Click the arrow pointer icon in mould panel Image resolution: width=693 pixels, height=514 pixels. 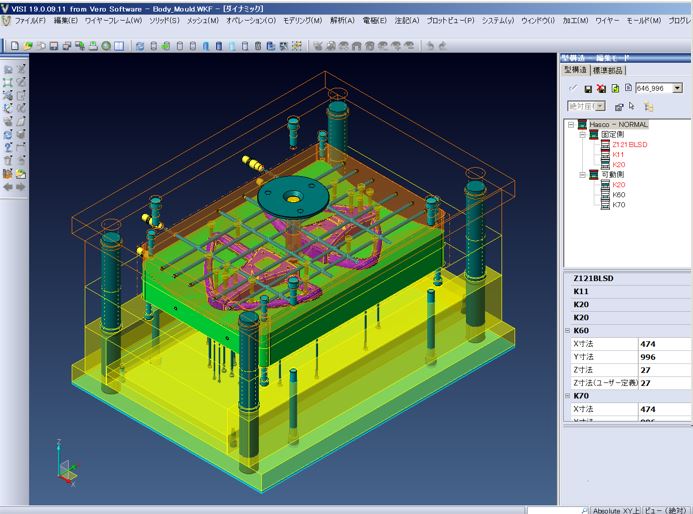tap(633, 105)
